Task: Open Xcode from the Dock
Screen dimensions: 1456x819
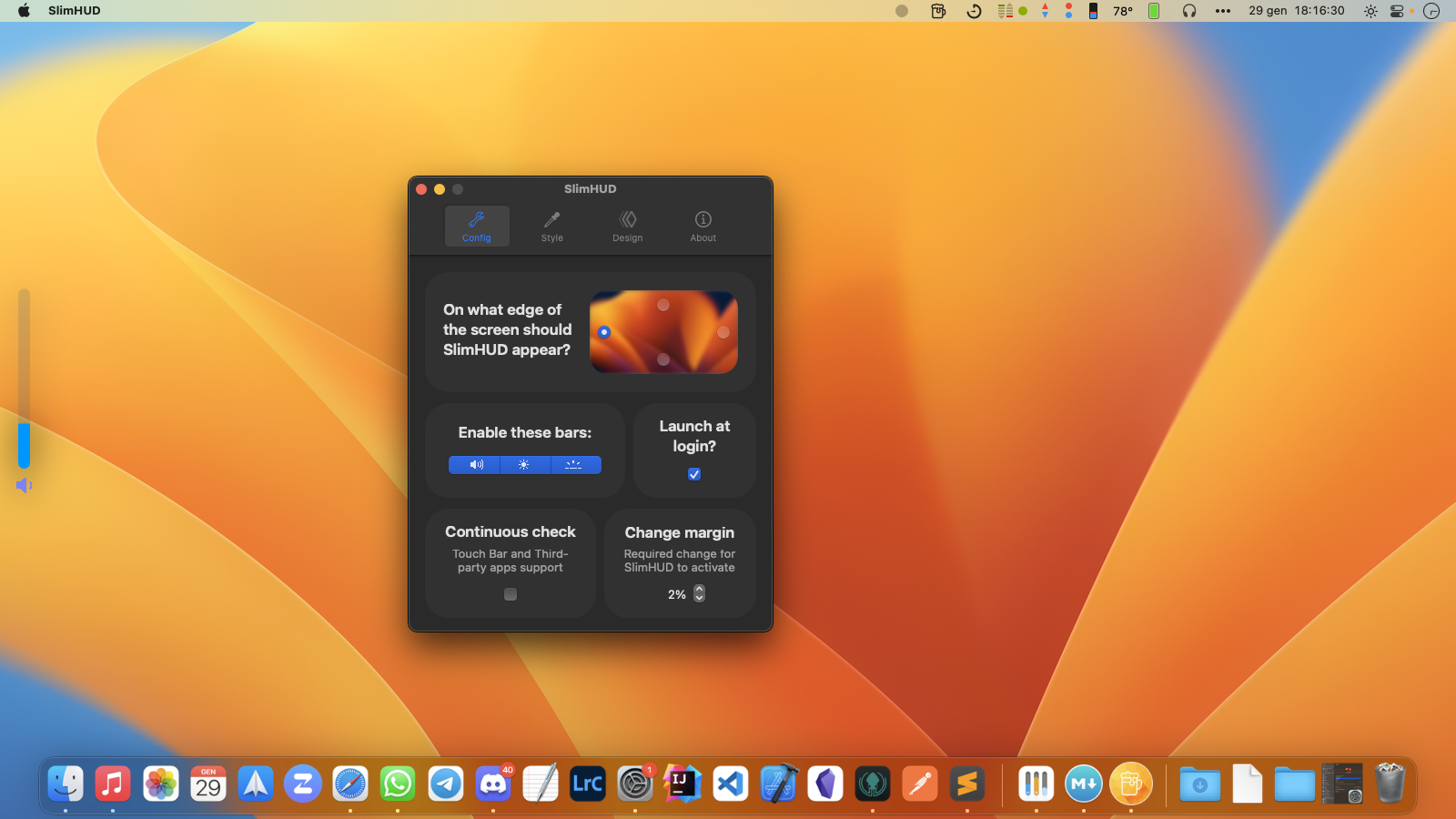Action: click(778, 784)
